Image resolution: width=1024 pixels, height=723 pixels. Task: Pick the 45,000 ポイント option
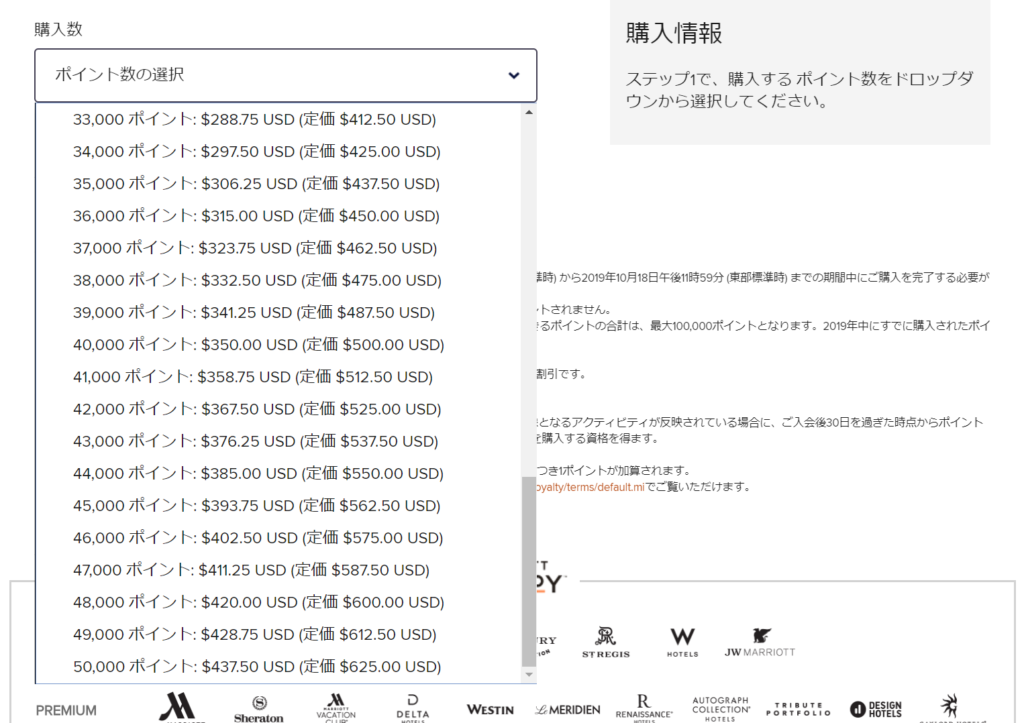click(256, 506)
